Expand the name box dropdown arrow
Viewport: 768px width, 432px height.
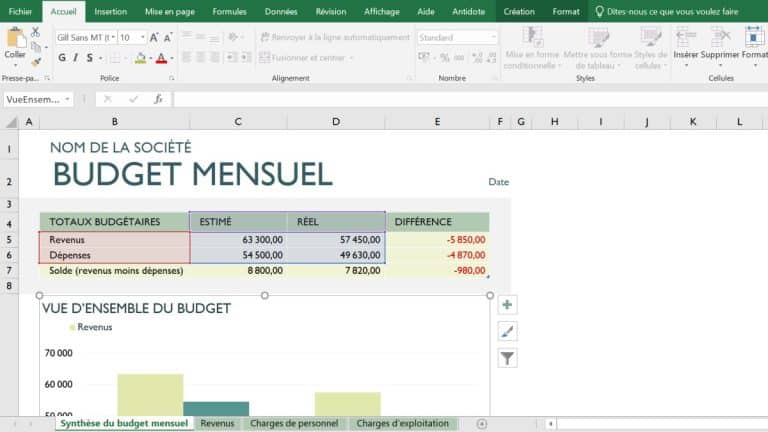(68, 99)
